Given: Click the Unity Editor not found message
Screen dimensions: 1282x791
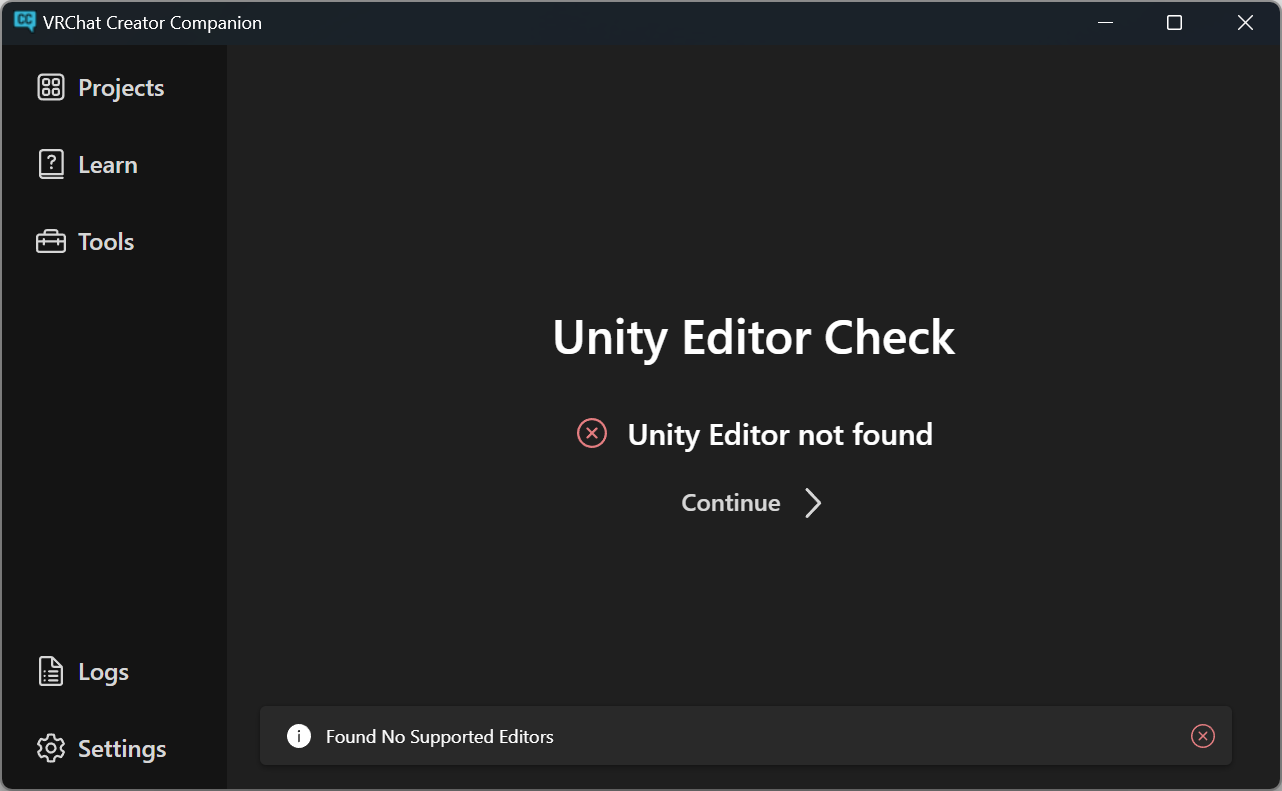Looking at the screenshot, I should tap(780, 434).
